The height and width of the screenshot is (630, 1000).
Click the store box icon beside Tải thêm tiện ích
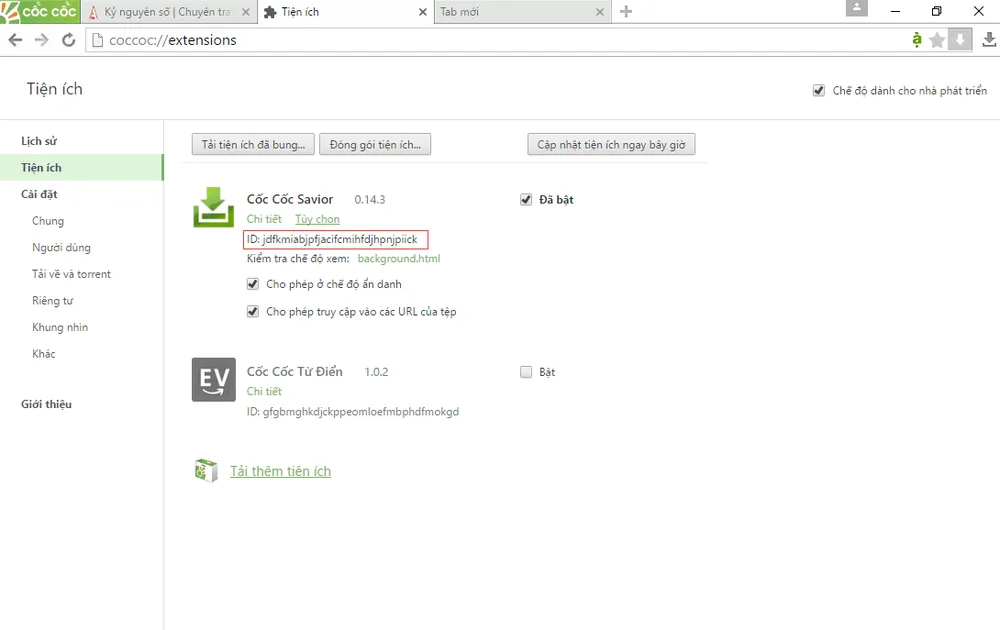206,471
